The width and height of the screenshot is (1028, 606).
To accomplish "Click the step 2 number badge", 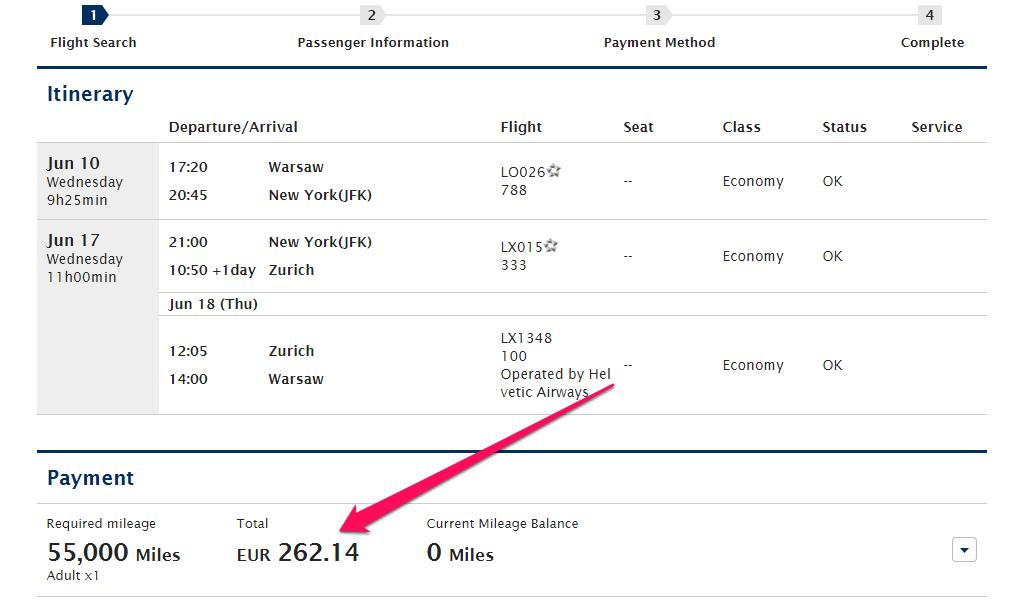I will point(372,15).
